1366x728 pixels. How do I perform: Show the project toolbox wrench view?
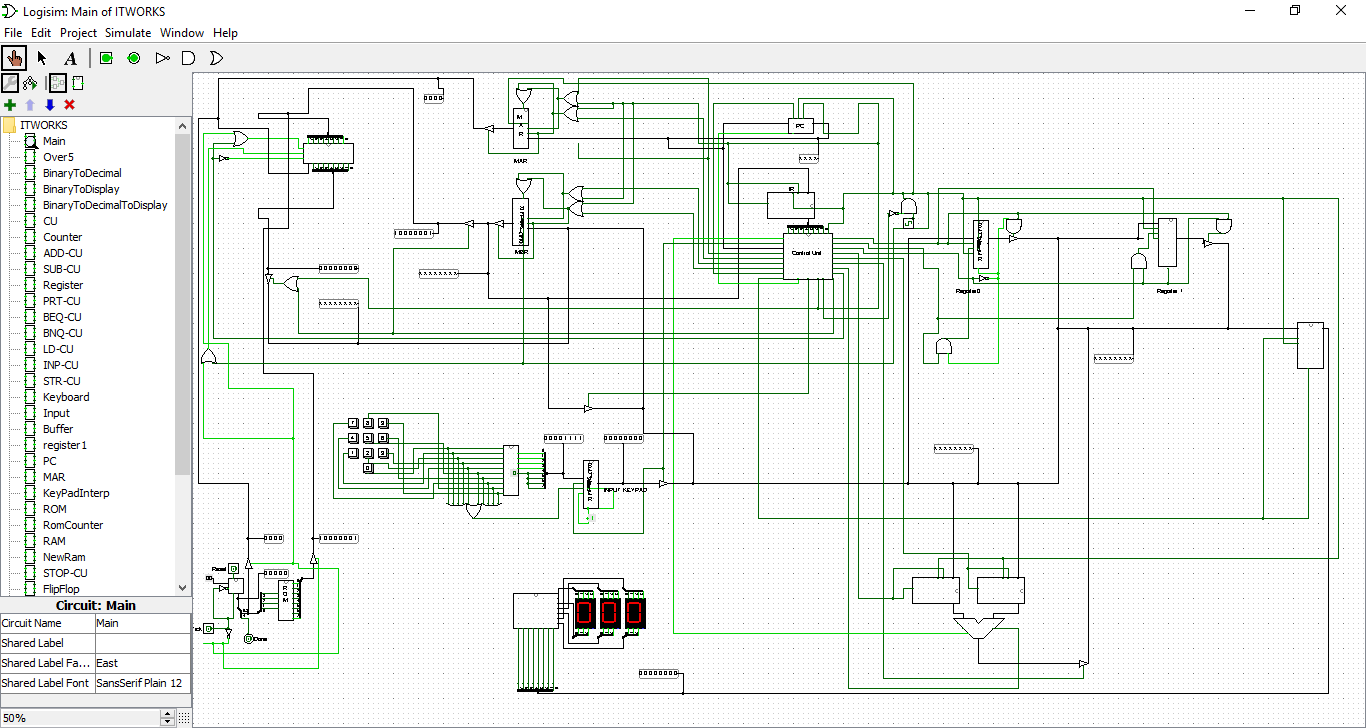click(10, 83)
